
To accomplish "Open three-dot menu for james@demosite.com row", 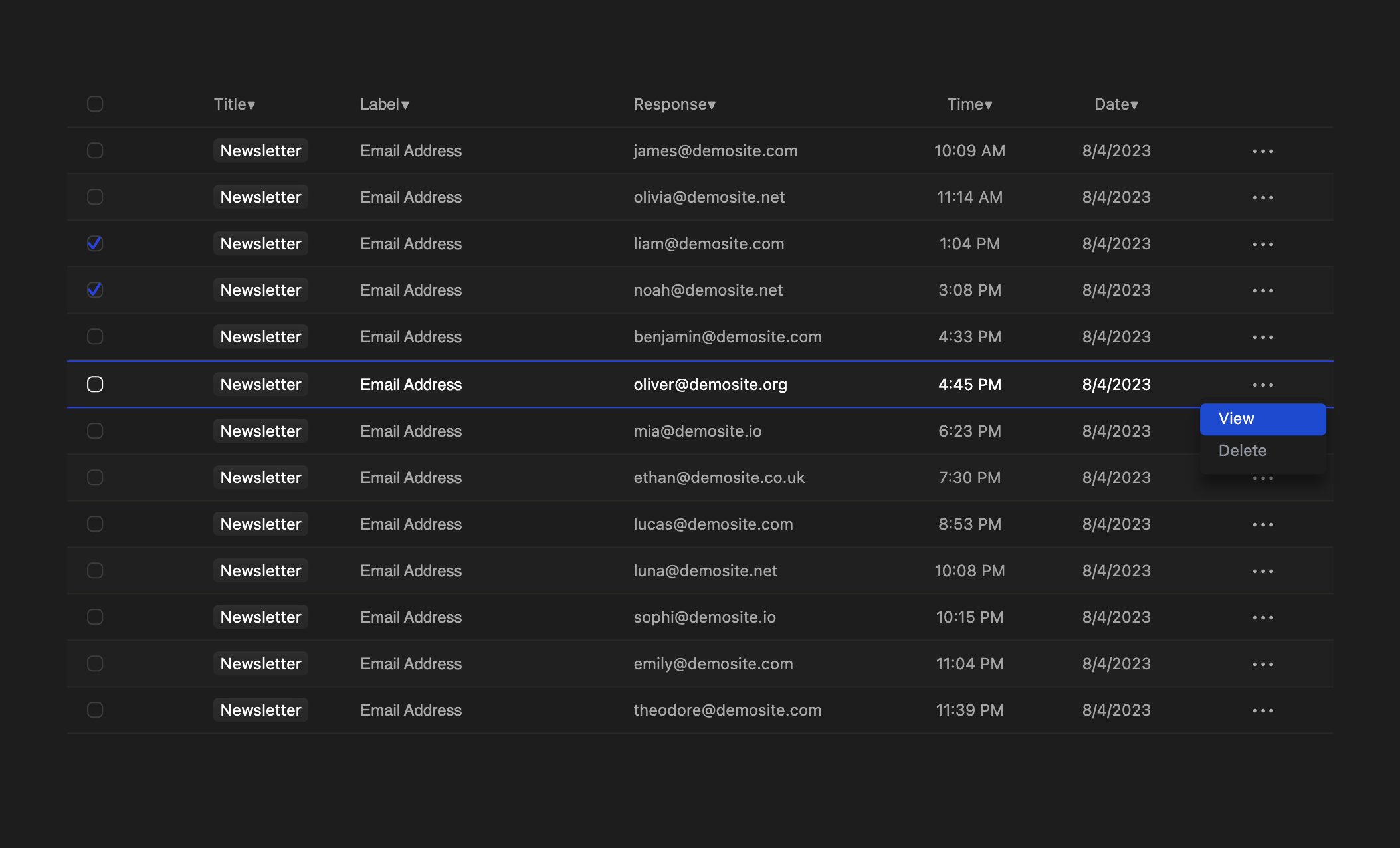I will tap(1262, 151).
